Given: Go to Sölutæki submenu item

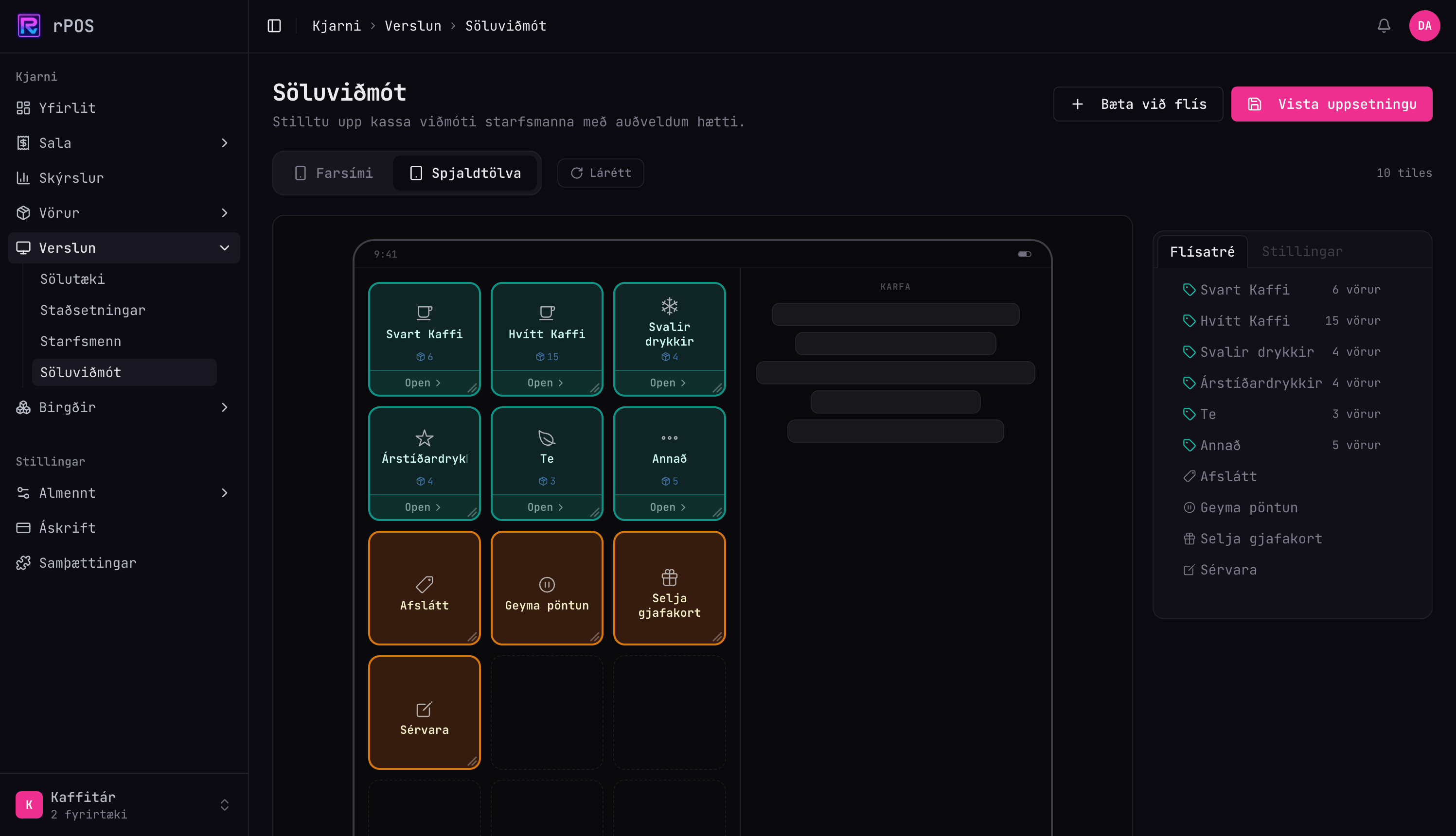Looking at the screenshot, I should pos(124,279).
